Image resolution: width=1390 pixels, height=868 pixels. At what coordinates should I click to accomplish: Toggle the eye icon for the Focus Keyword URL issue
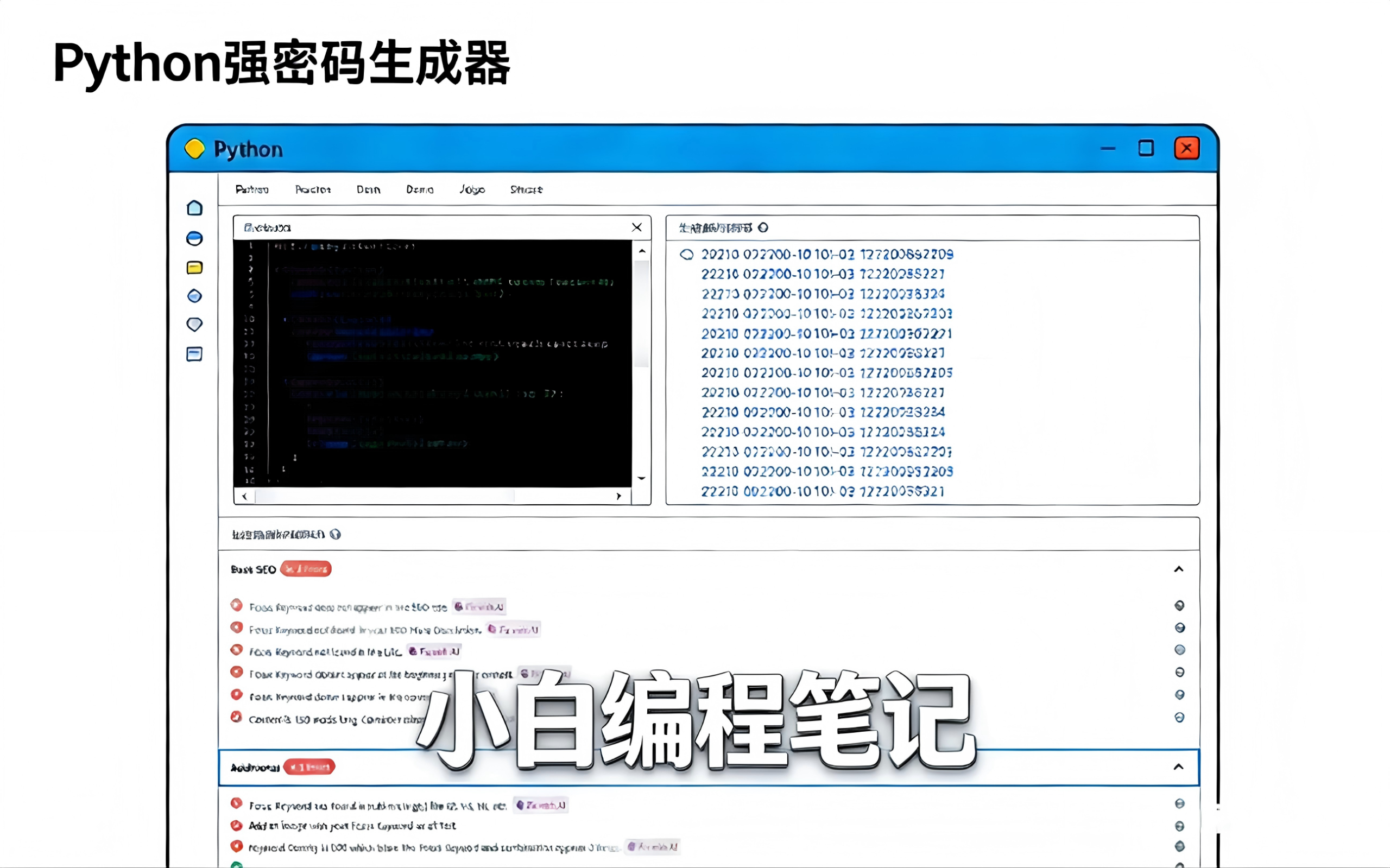pos(1180,649)
